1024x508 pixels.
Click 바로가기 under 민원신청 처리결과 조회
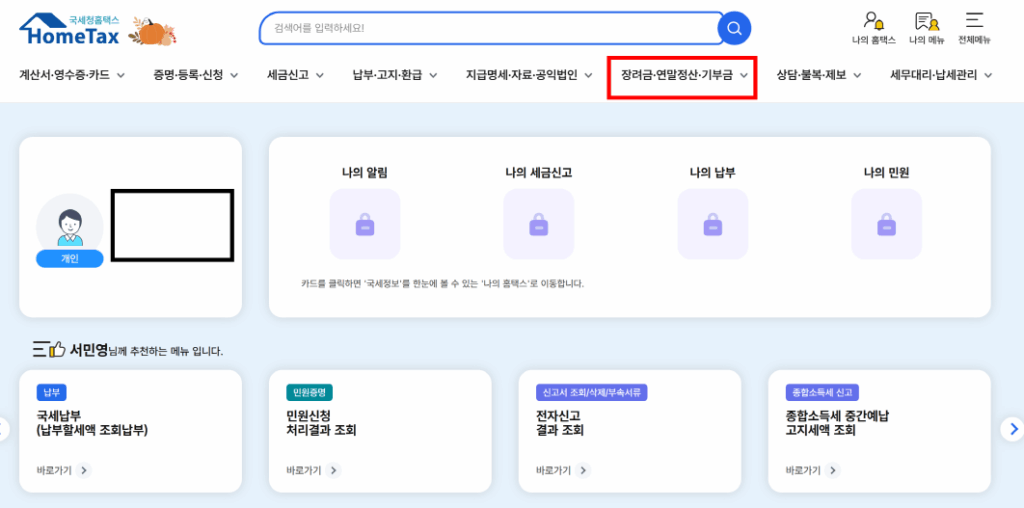313,470
